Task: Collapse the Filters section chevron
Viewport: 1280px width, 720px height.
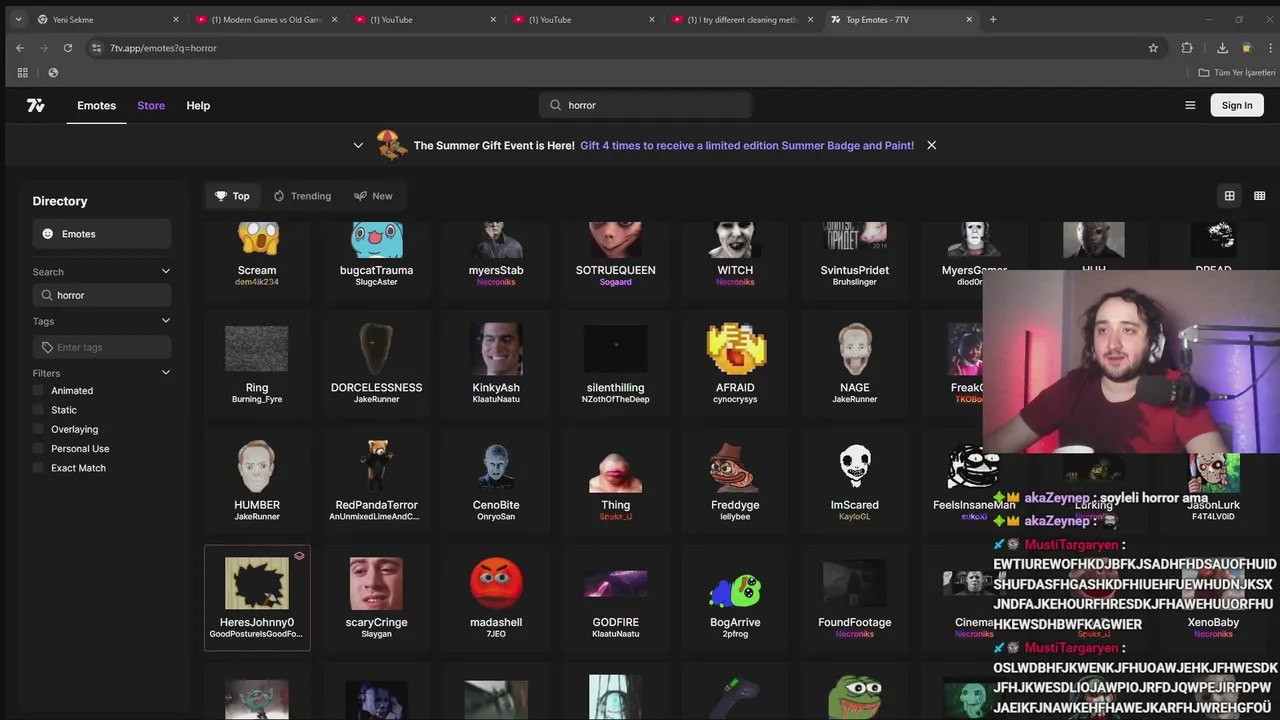Action: pyautogui.click(x=166, y=373)
